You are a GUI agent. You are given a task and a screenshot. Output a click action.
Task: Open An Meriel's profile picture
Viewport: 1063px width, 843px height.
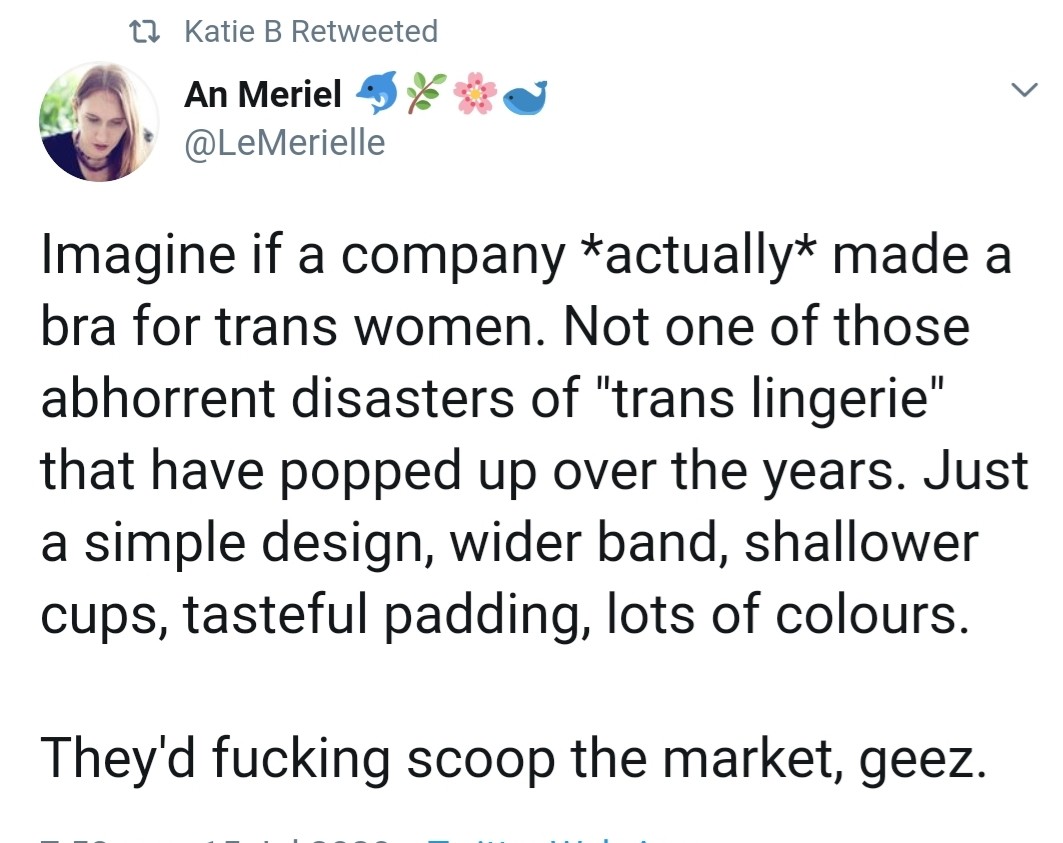97,122
